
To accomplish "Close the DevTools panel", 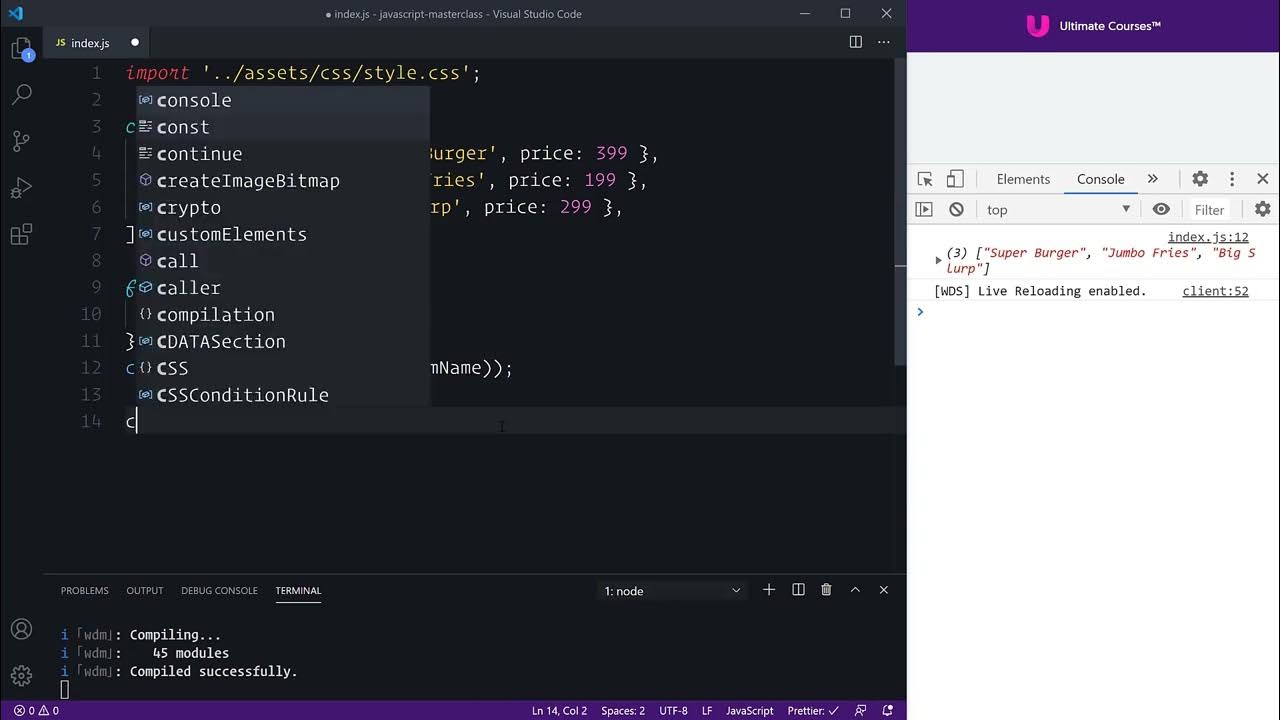I will point(1263,179).
